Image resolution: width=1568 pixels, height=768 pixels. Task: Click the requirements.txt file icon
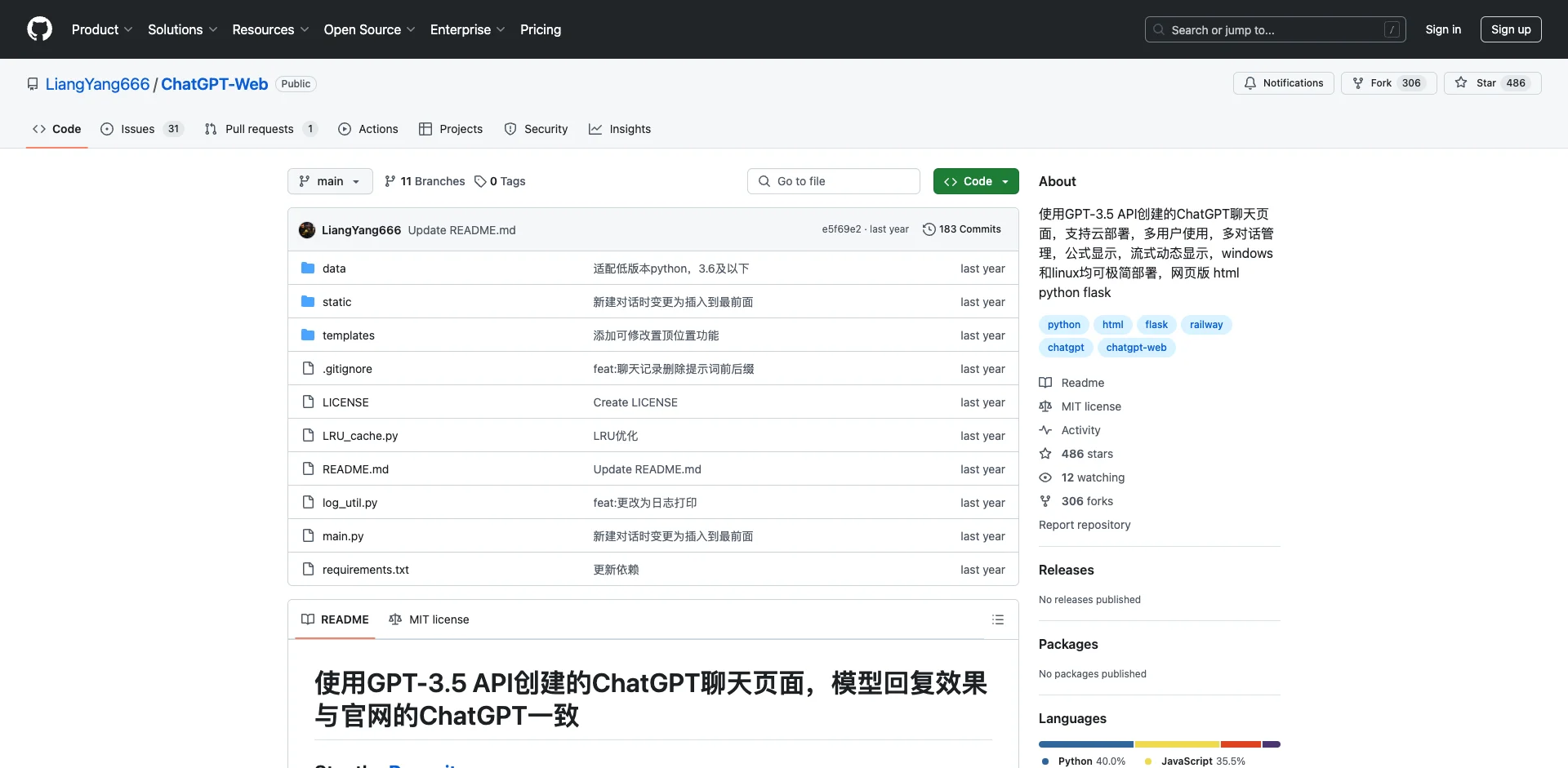[308, 569]
